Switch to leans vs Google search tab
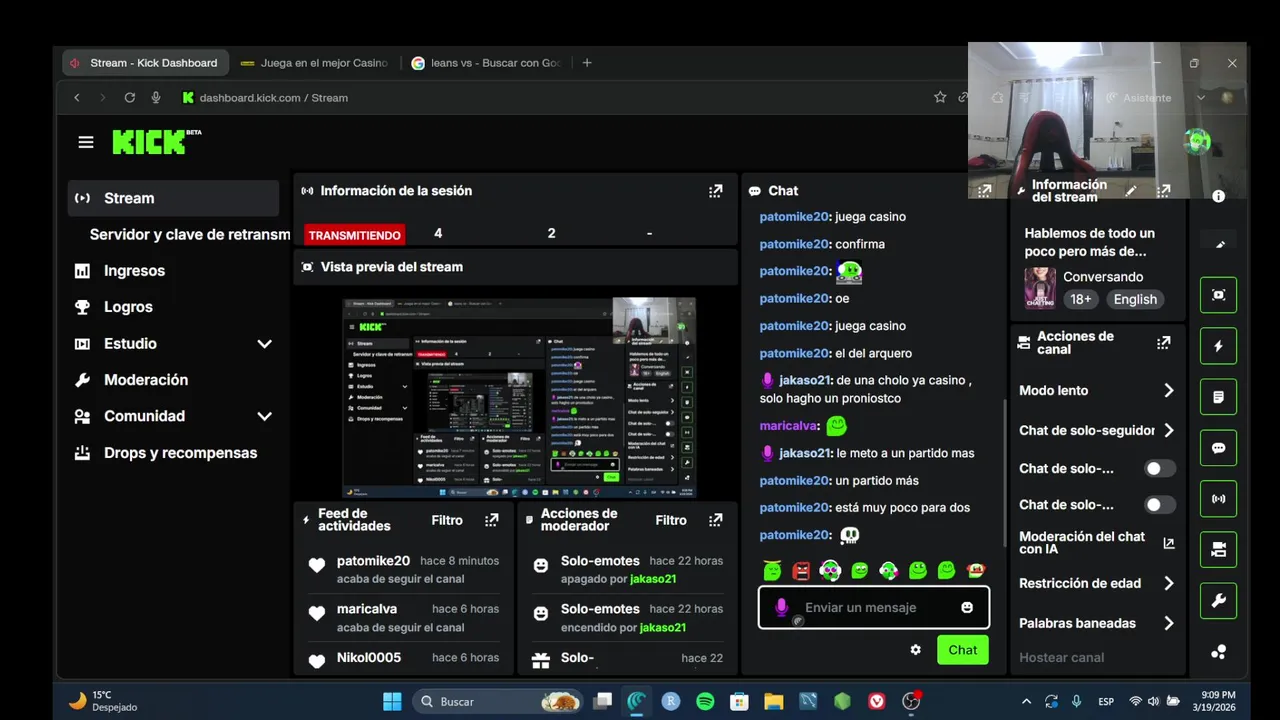This screenshot has height=720, width=1280. pos(487,63)
